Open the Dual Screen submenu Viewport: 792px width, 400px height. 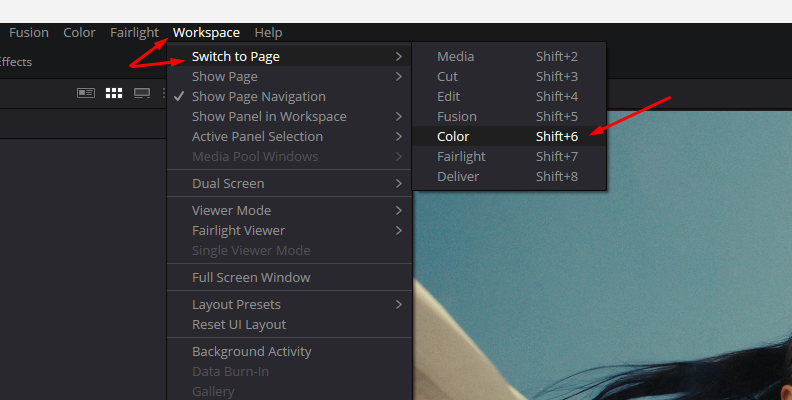[289, 183]
